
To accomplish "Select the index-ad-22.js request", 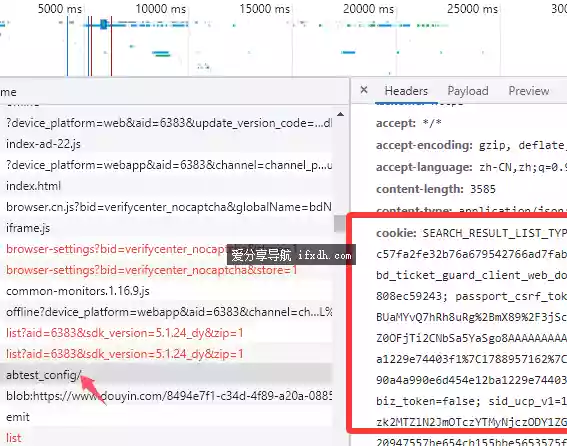I will pos(166,144).
